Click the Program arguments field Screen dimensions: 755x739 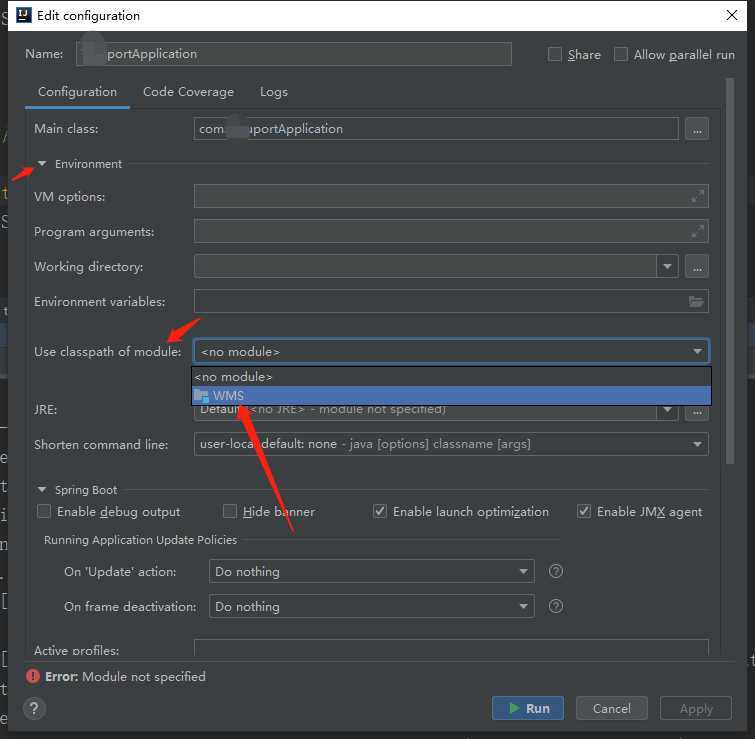[451, 232]
